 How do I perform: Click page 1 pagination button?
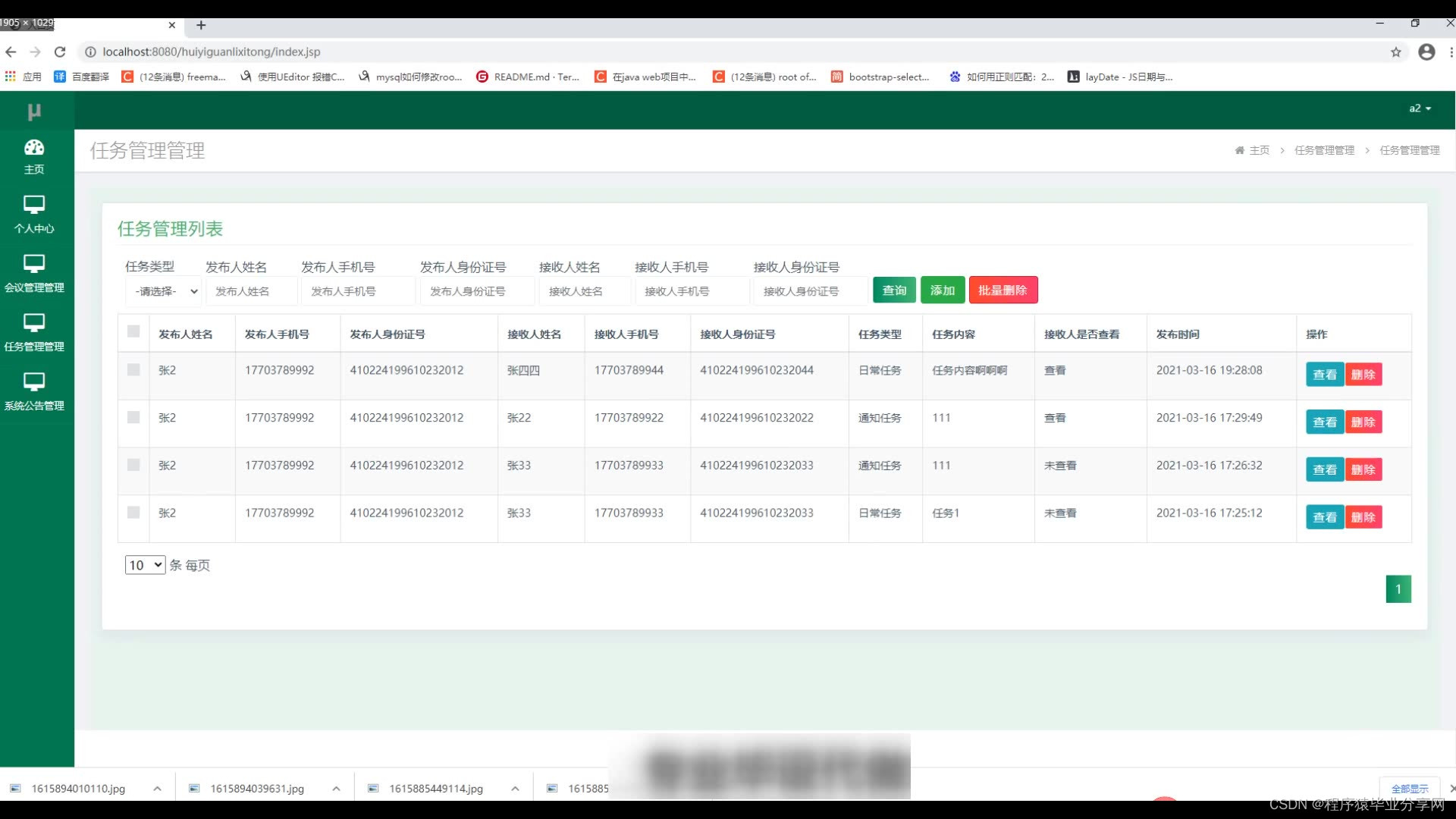pos(1398,589)
